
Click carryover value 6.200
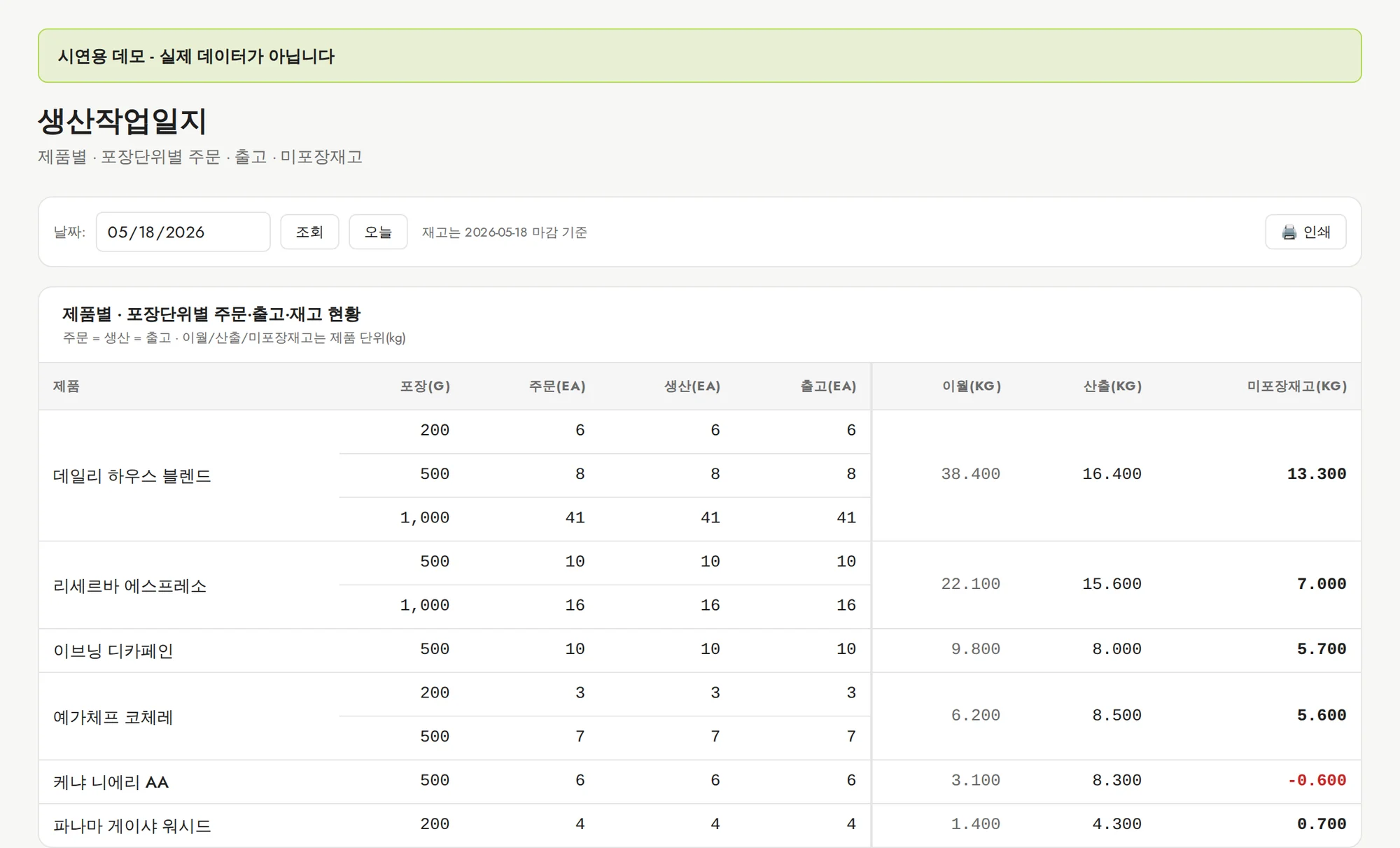coord(976,715)
